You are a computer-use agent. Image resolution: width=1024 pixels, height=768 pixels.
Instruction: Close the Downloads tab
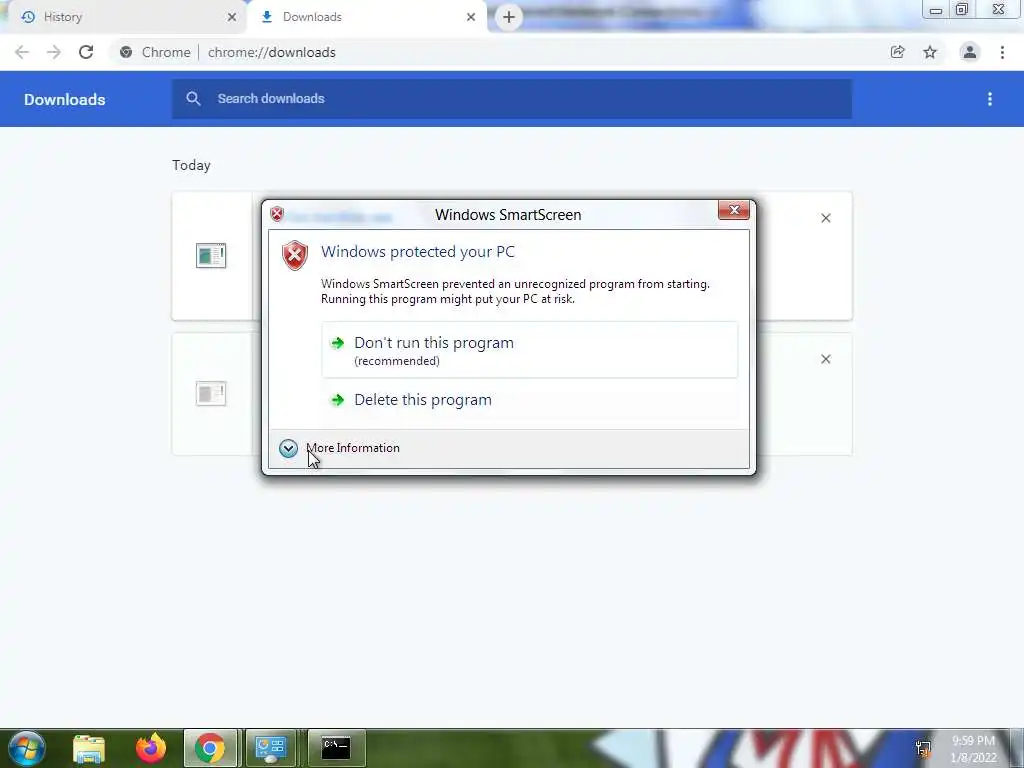(471, 17)
